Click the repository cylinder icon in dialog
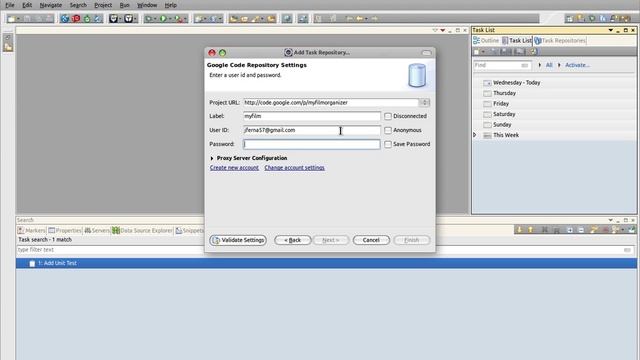Image resolution: width=640 pixels, height=360 pixels. pyautogui.click(x=417, y=76)
